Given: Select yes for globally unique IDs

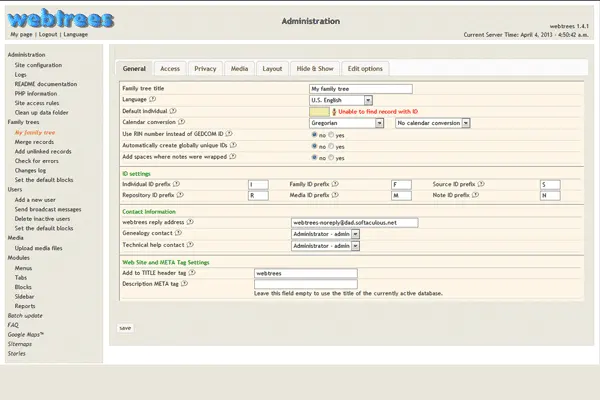Looking at the screenshot, I should coord(332,146).
